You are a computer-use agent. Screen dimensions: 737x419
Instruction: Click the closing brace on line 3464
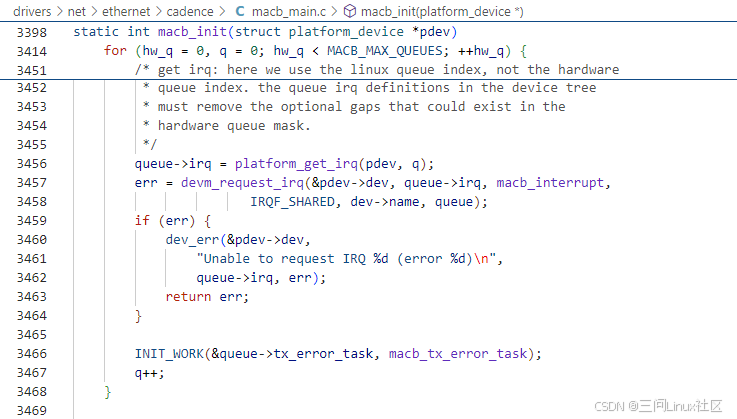coord(138,316)
